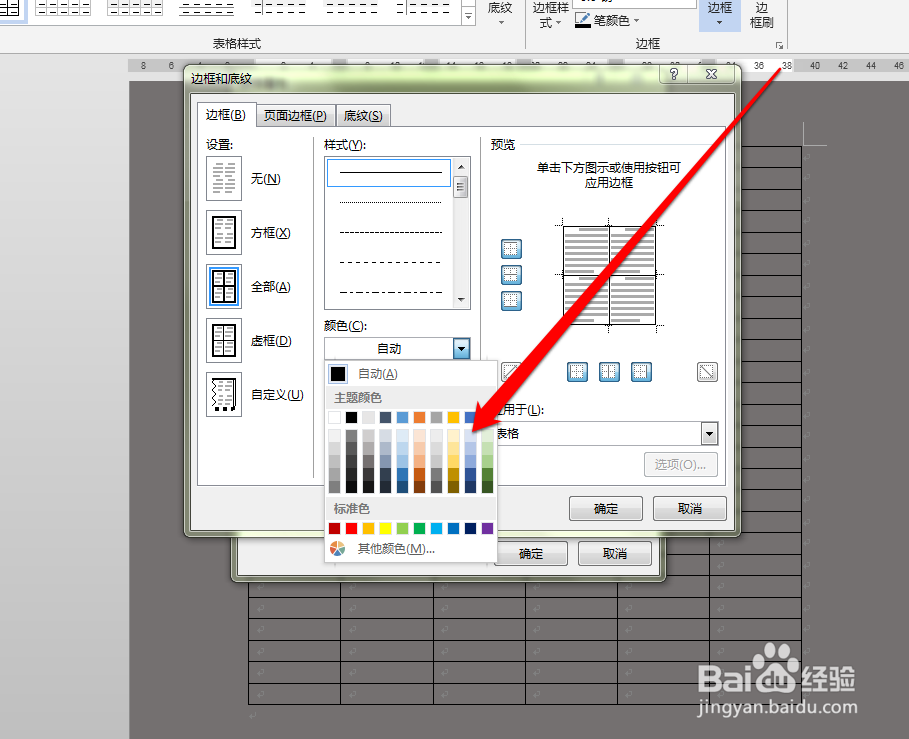This screenshot has width=909, height=739.
Task: Switch to the 边框(B) tab
Action: 226,115
